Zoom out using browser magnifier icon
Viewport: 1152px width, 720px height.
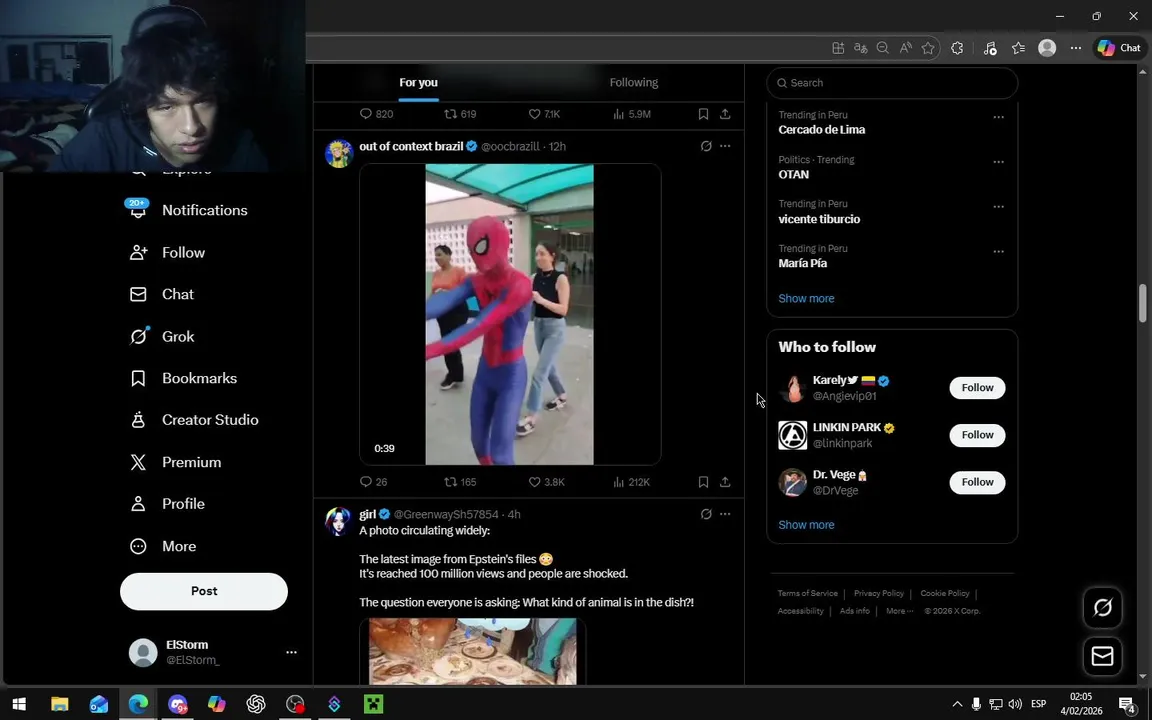(x=882, y=48)
